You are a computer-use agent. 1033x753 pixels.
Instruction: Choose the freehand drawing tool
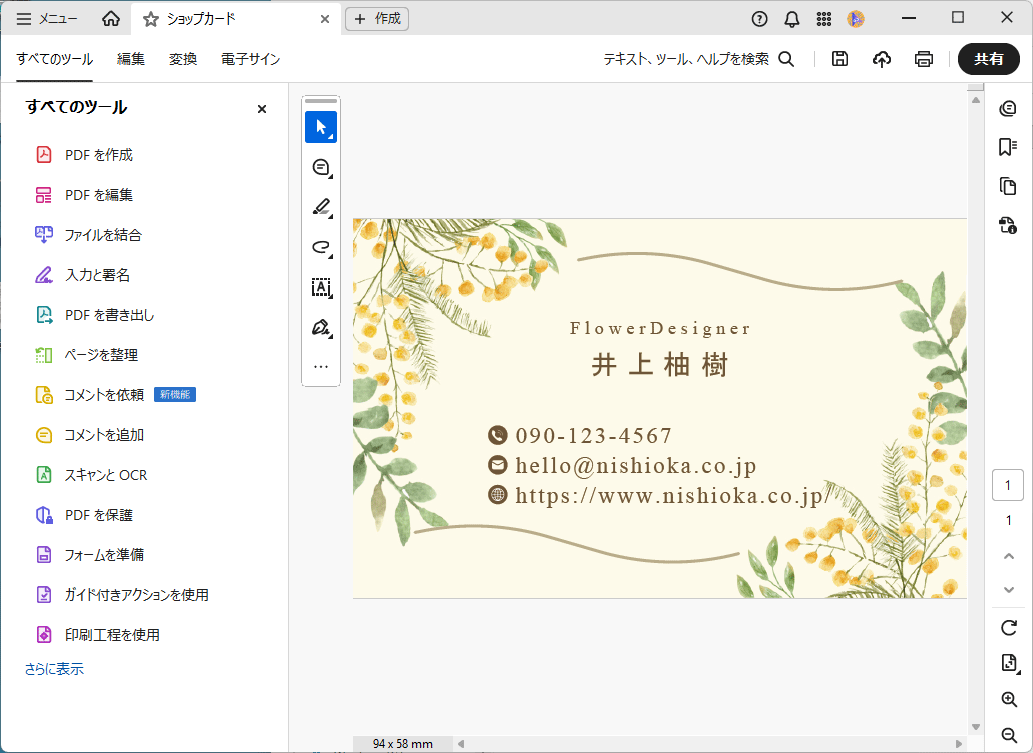[321, 248]
